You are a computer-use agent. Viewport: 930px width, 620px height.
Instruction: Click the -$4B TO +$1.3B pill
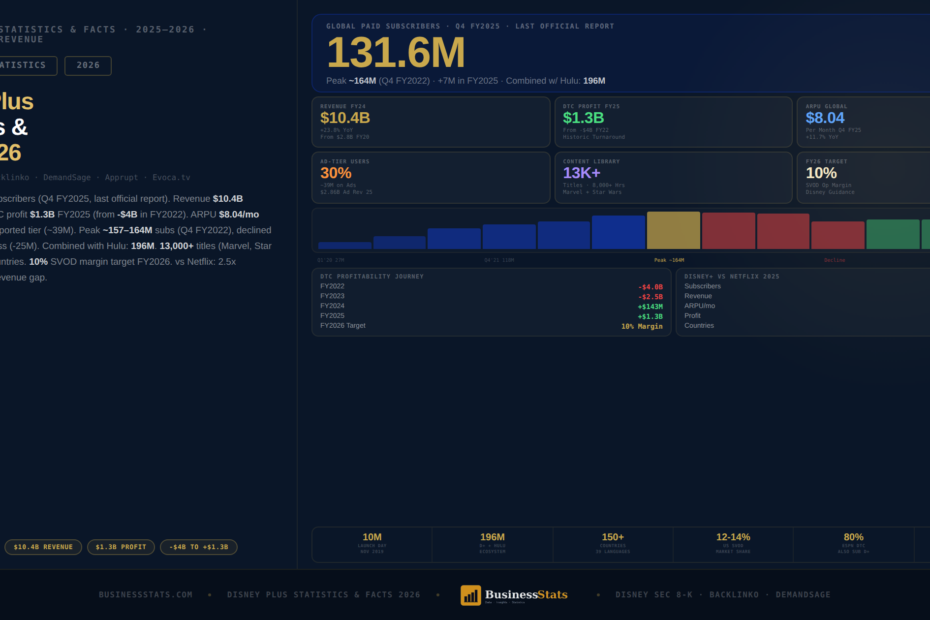[199, 547]
